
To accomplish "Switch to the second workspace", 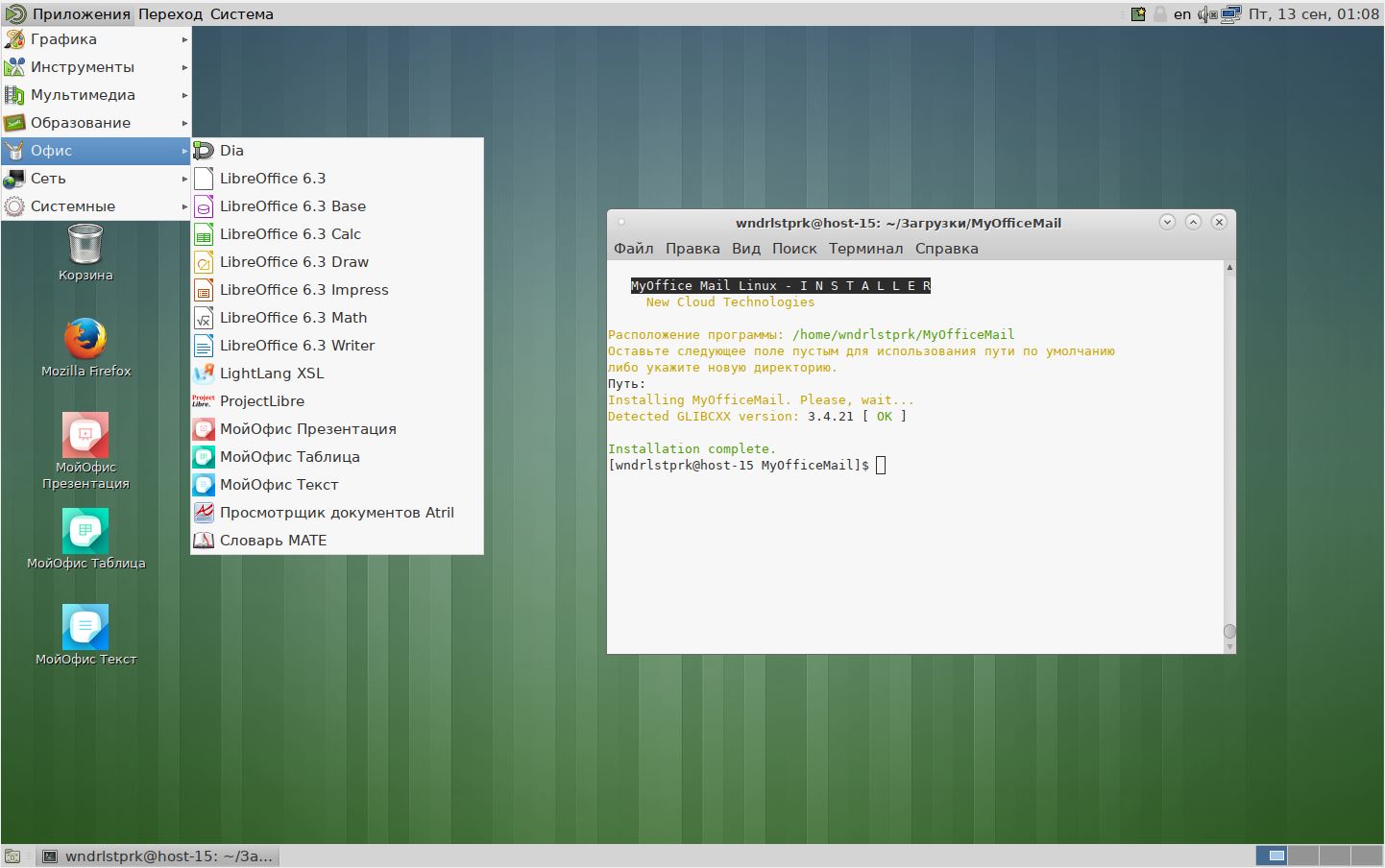I will point(1302,856).
